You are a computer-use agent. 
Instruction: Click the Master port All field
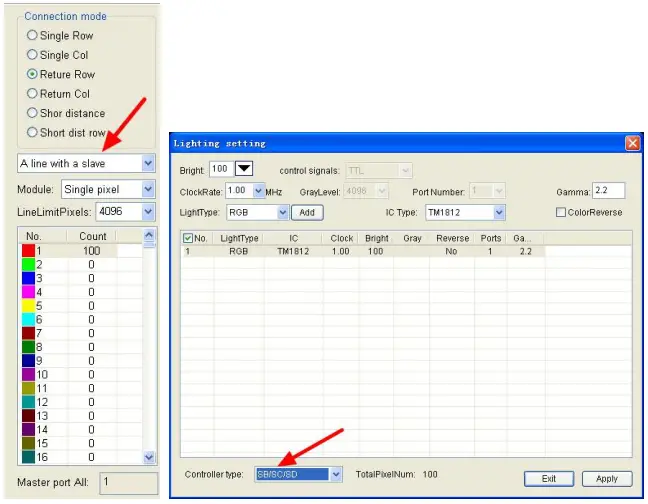tap(129, 483)
